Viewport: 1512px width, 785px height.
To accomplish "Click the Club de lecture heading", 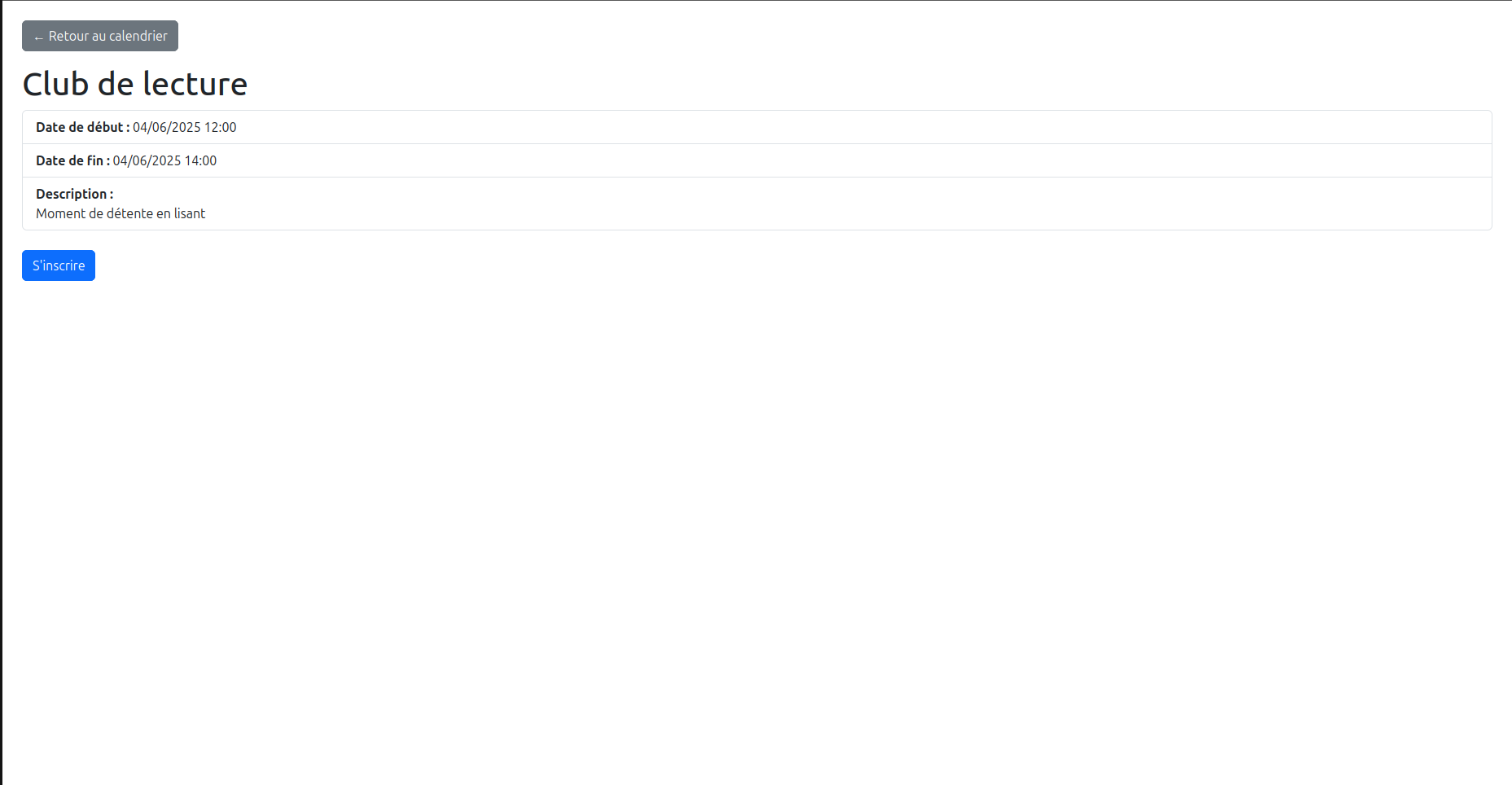I will [x=135, y=84].
